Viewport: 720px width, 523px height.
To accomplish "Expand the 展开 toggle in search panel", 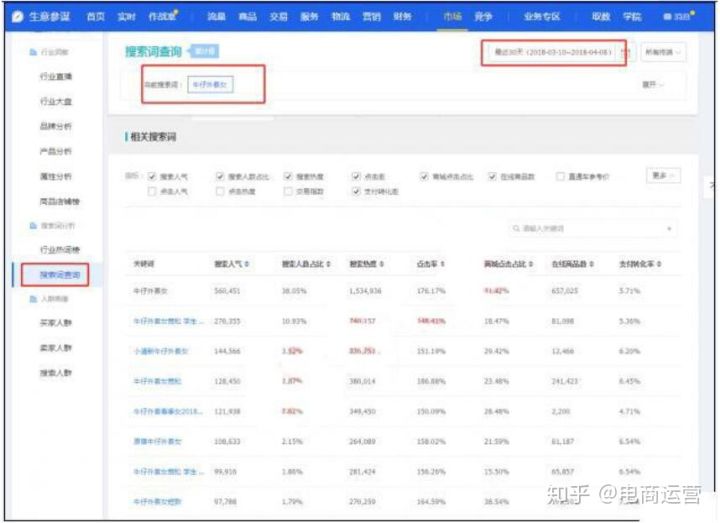I will click(x=653, y=85).
